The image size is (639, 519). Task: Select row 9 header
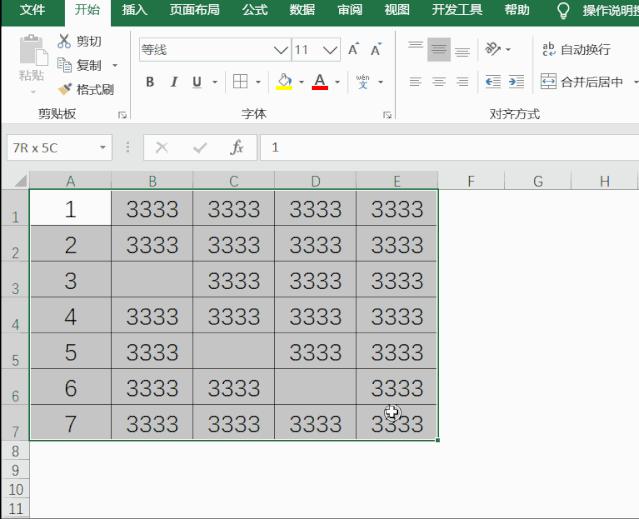[15, 470]
